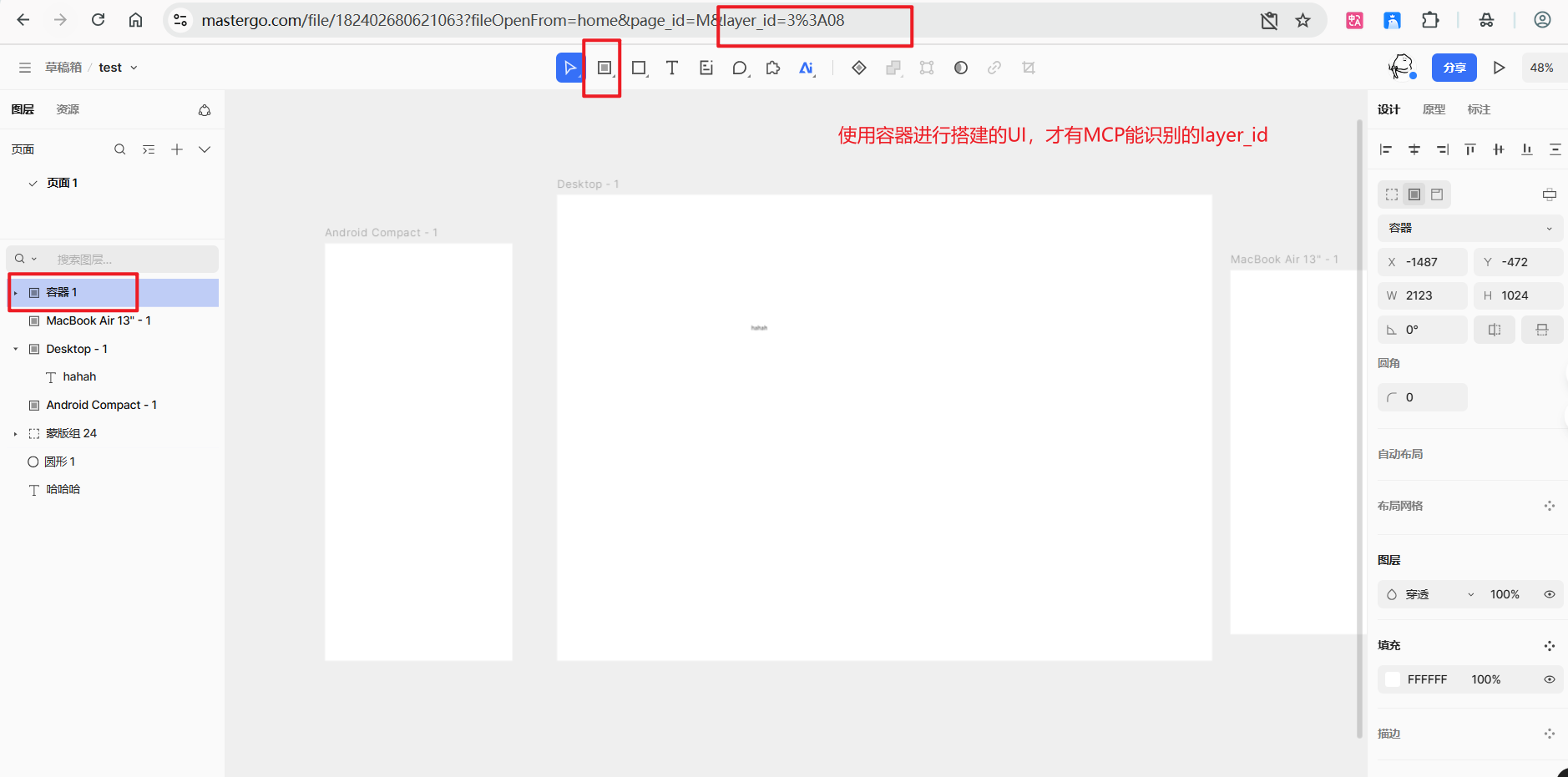This screenshot has width=1568, height=777.
Task: Select the Rectangle shape tool
Action: (639, 68)
